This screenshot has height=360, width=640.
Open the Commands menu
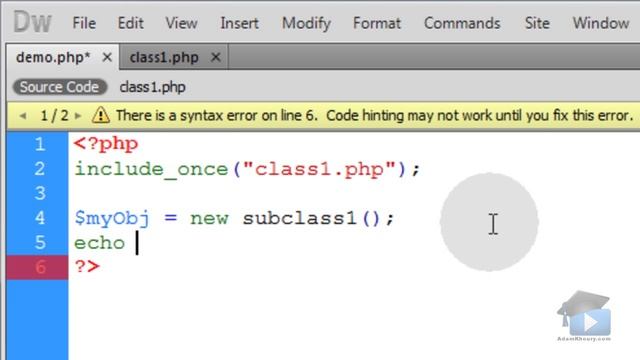point(462,23)
